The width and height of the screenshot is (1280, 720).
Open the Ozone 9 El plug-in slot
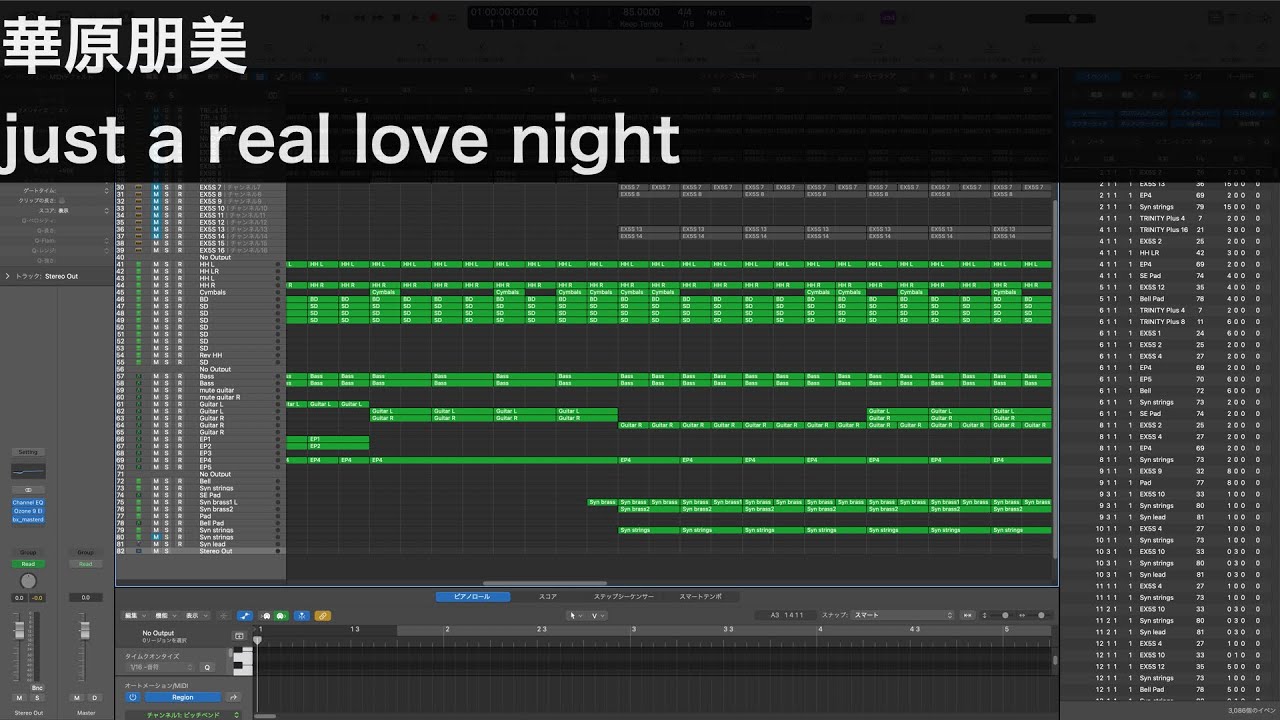click(x=28, y=511)
